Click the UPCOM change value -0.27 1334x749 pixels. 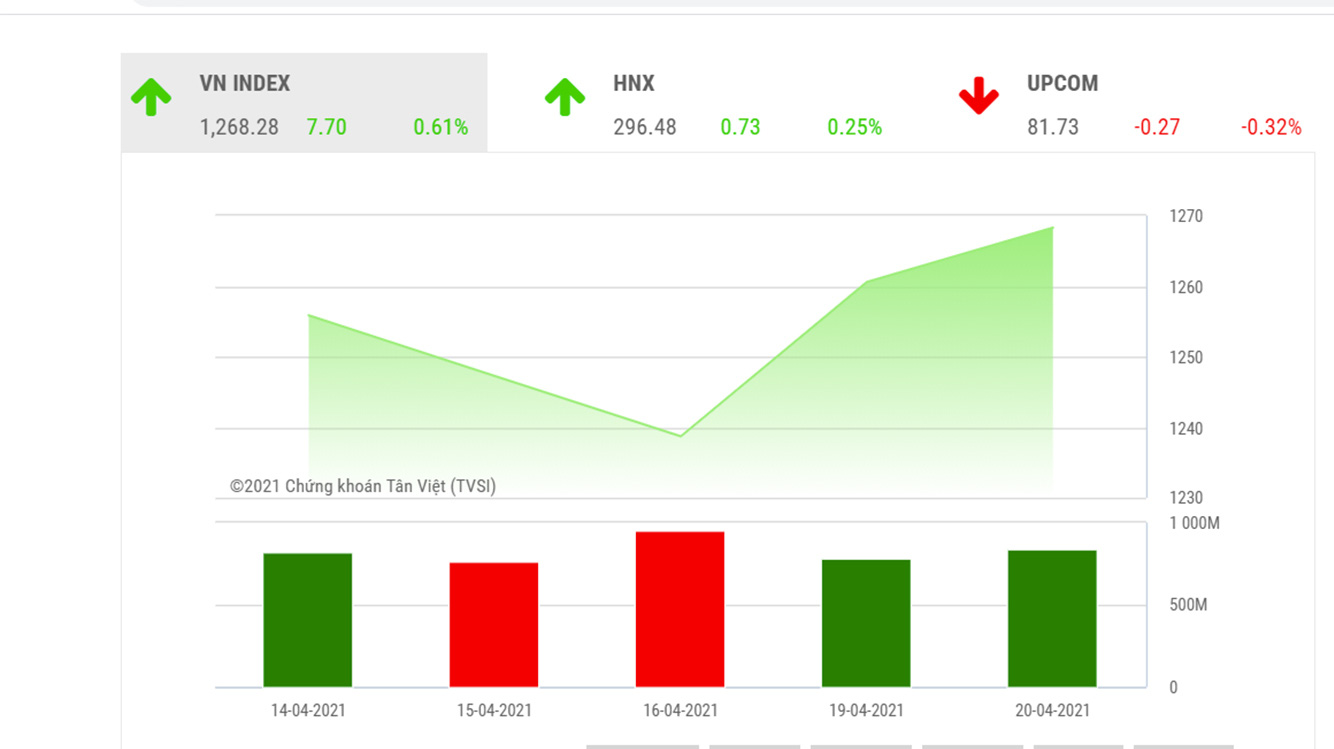(x=1156, y=127)
